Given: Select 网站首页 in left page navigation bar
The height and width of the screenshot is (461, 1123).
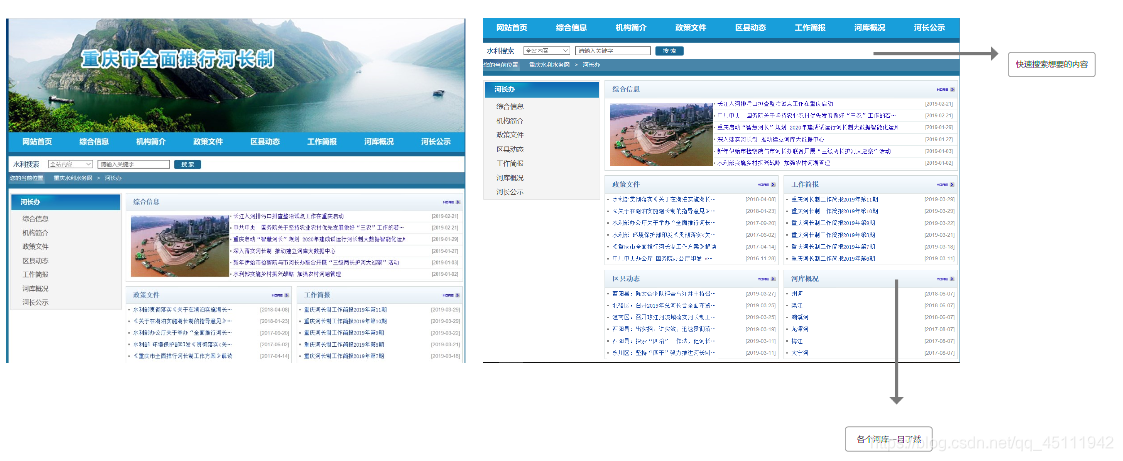Looking at the screenshot, I should coord(37,142).
